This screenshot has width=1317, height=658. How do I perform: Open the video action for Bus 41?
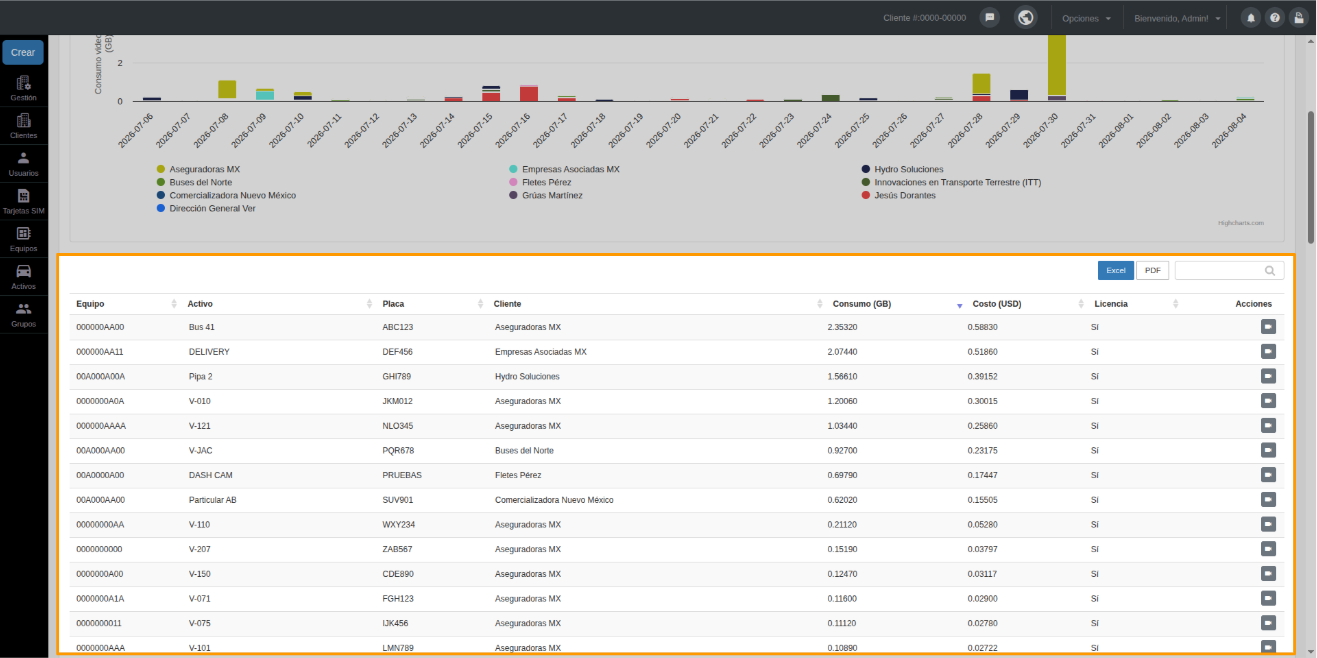click(1268, 326)
